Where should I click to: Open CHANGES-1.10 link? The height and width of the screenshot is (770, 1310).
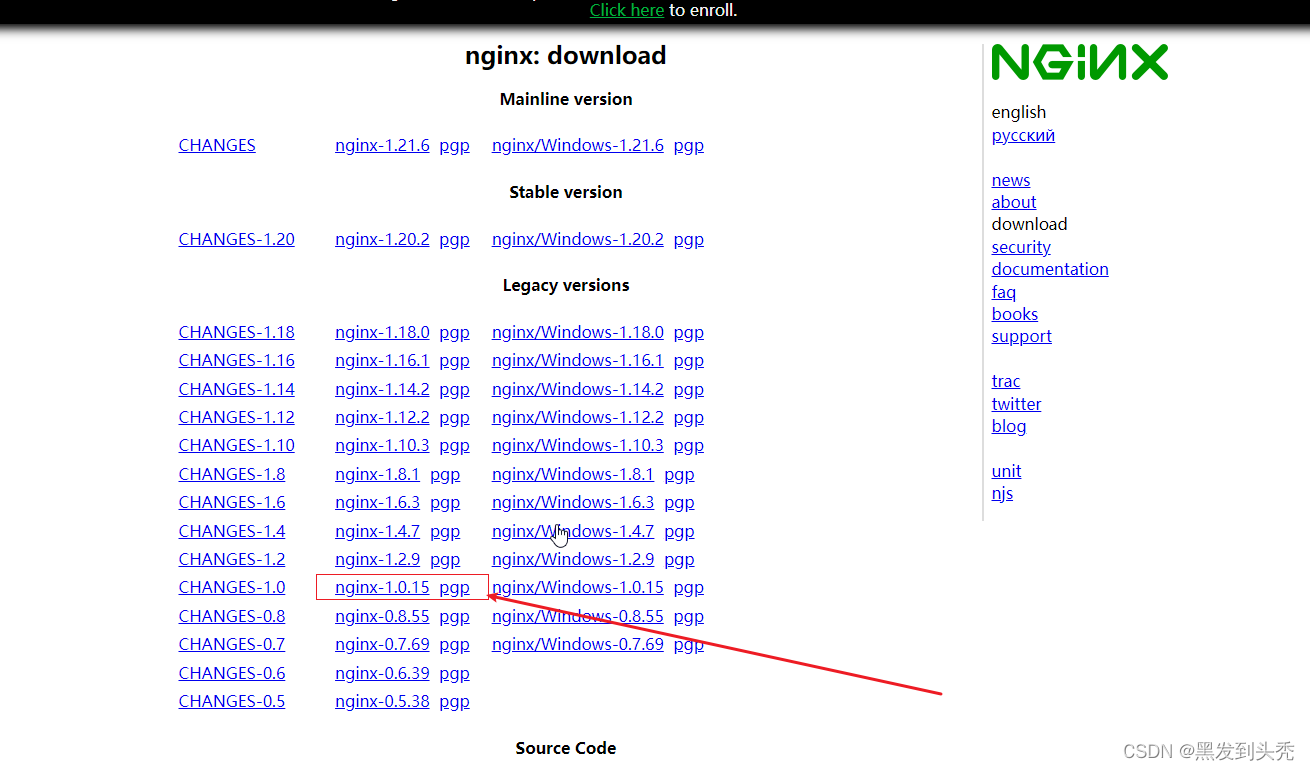tap(237, 445)
